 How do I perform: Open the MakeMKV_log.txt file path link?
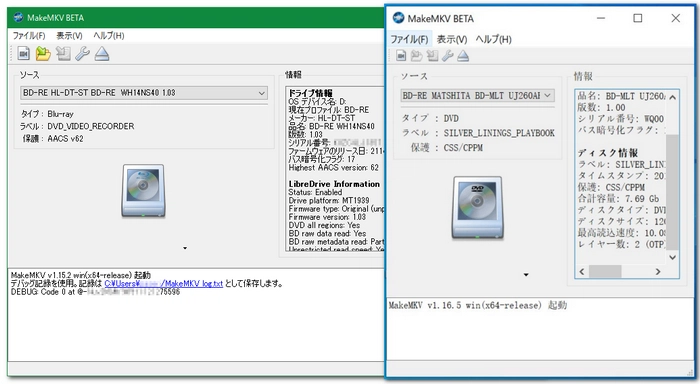tap(163, 284)
